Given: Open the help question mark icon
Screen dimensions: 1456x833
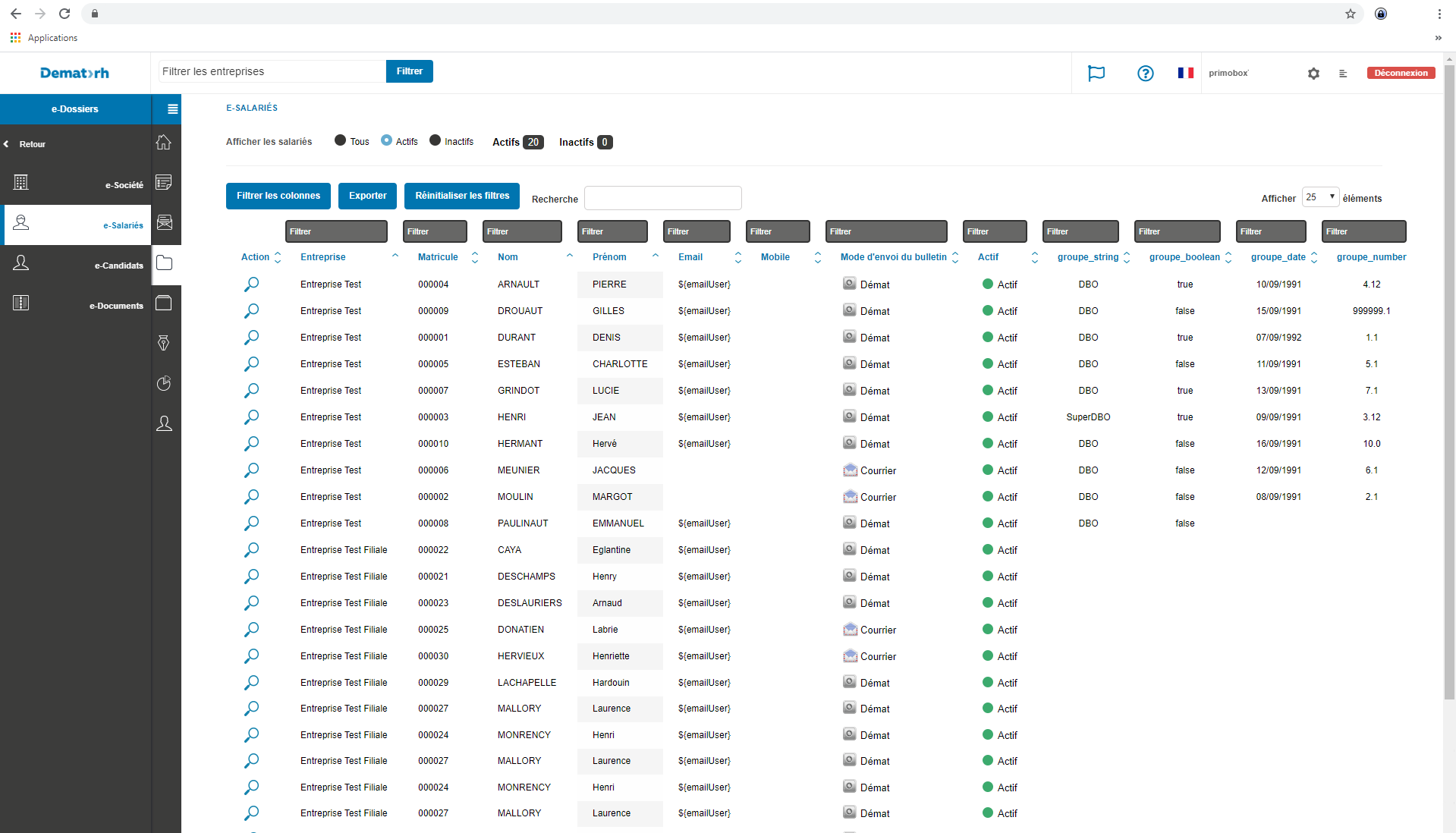Looking at the screenshot, I should pos(1146,73).
